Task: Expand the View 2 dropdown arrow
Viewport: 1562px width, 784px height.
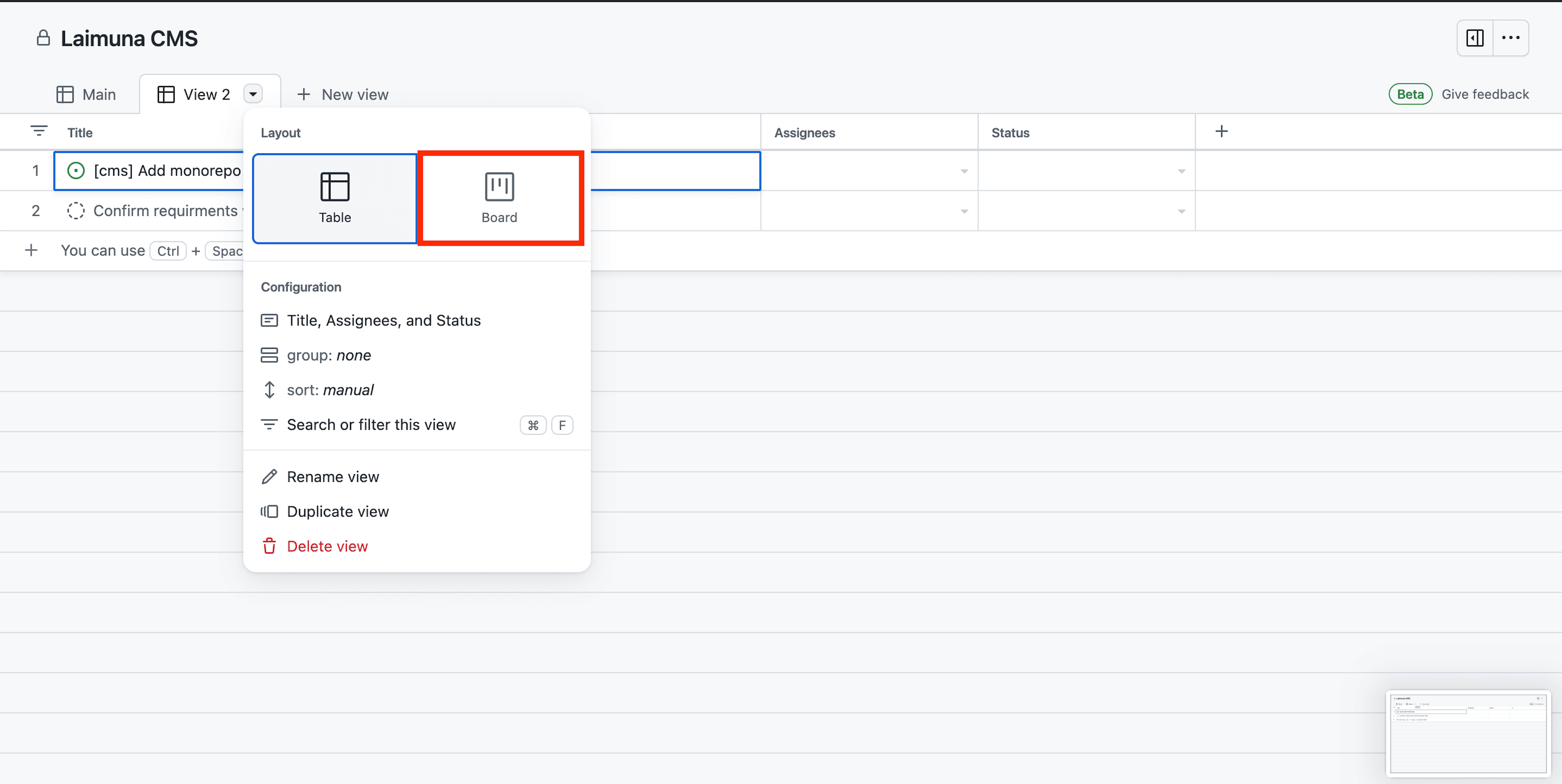Action: point(253,93)
